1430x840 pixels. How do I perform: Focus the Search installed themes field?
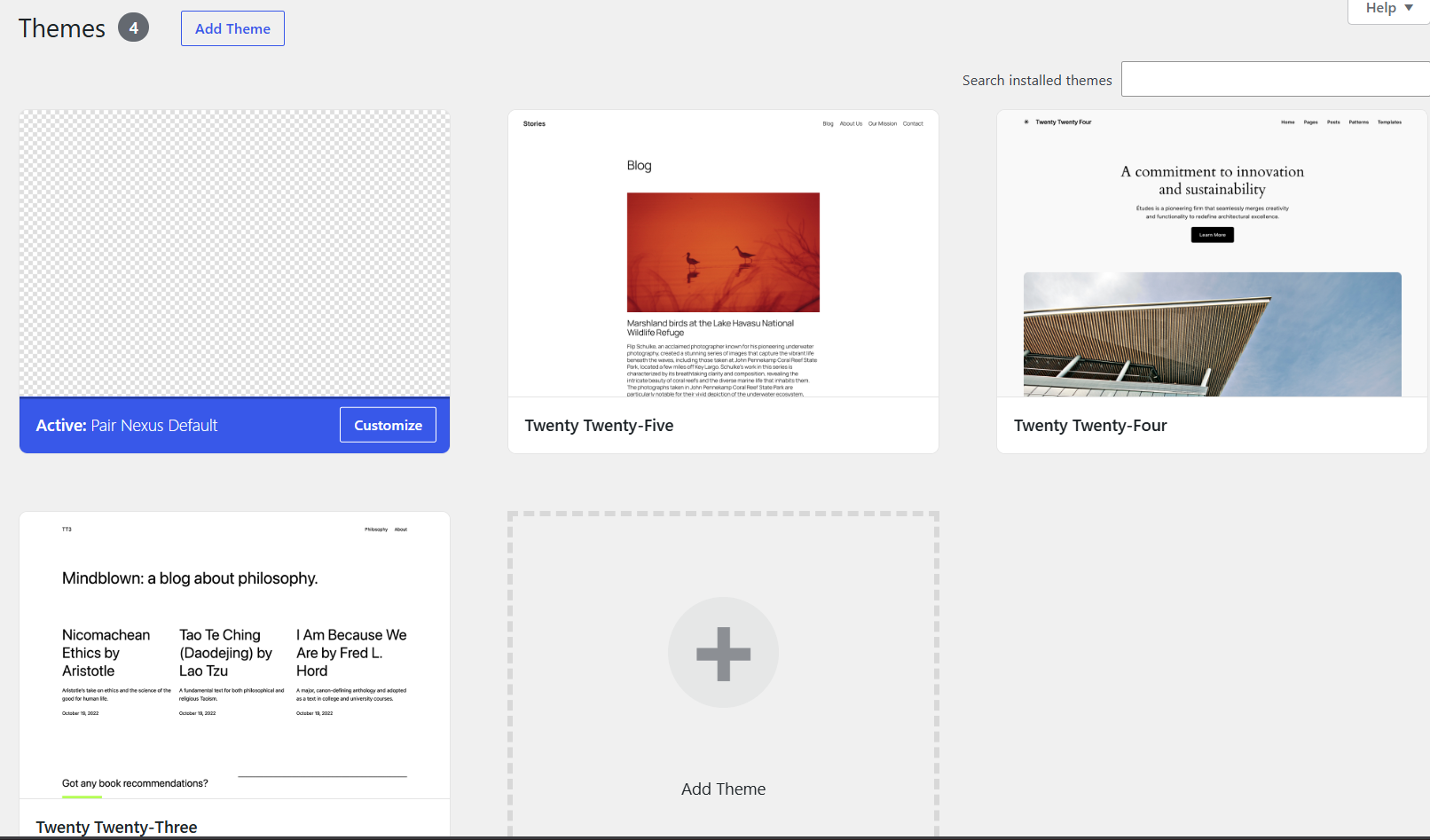pyautogui.click(x=1276, y=79)
